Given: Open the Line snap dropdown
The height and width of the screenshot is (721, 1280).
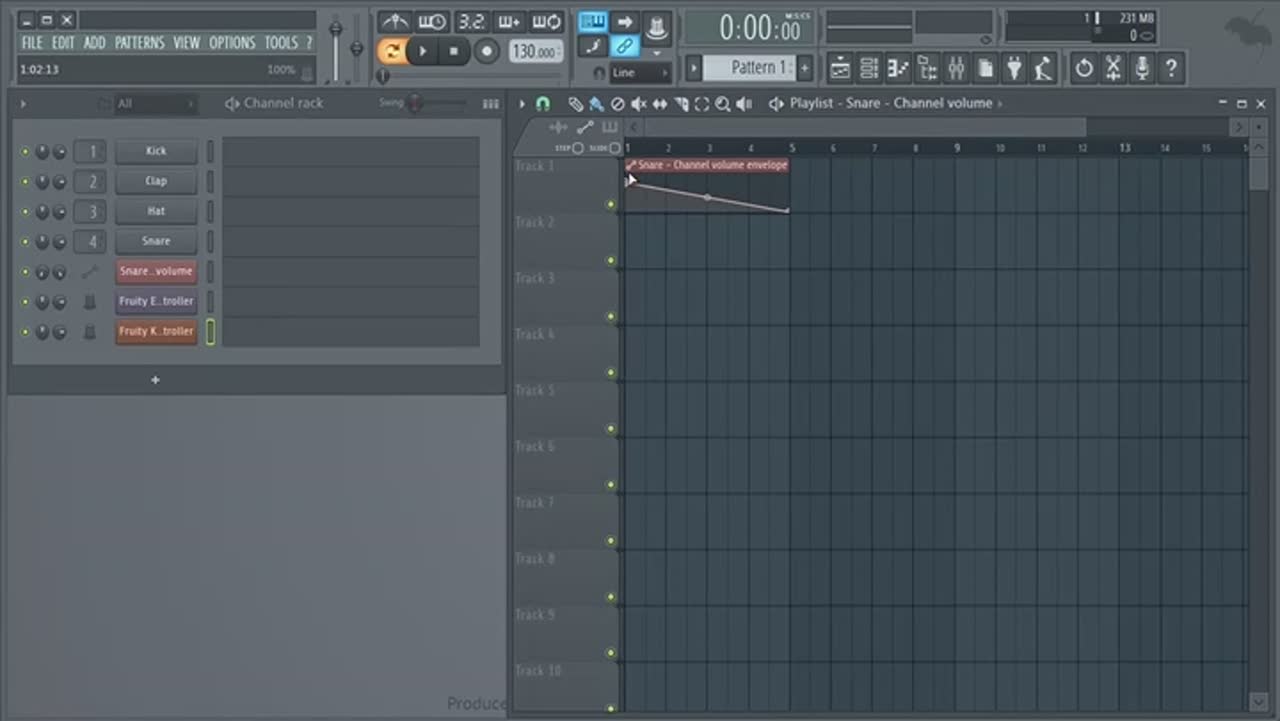Looking at the screenshot, I should coord(639,73).
